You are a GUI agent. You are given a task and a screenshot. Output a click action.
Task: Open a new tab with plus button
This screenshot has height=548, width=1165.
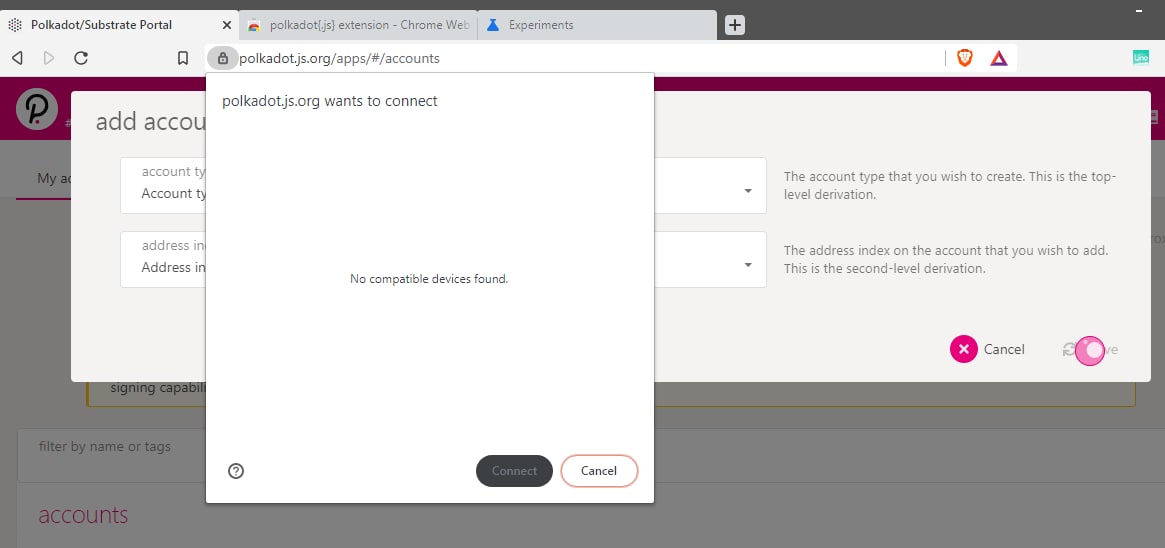[734, 25]
